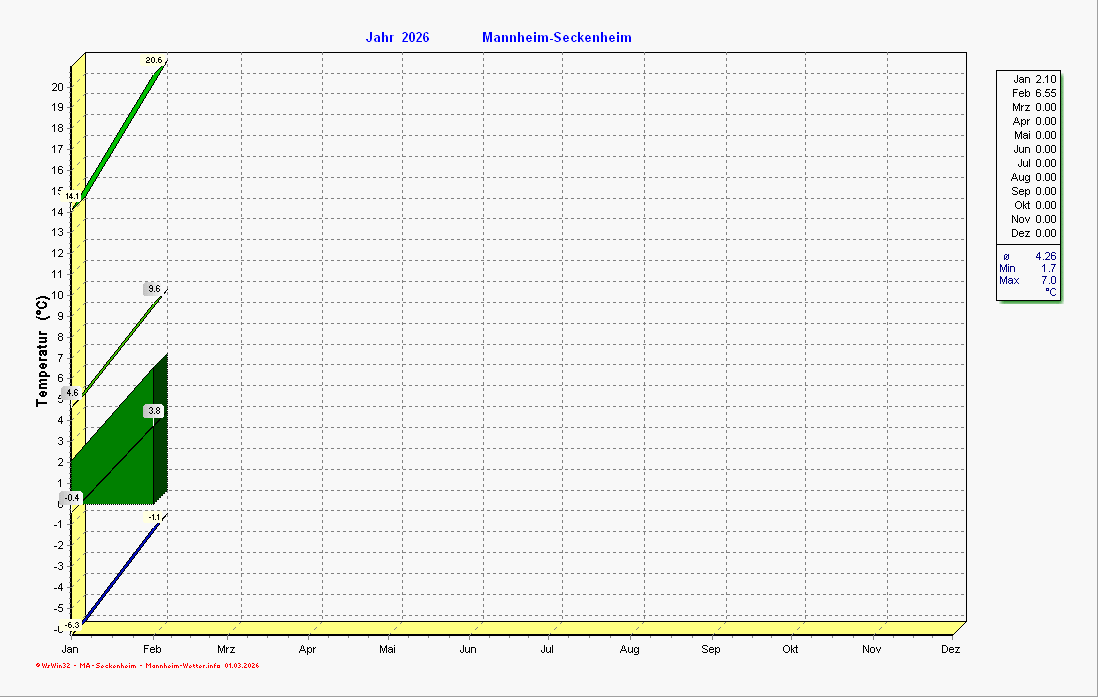Click the 'Jun' label on the x-axis

coord(467,649)
